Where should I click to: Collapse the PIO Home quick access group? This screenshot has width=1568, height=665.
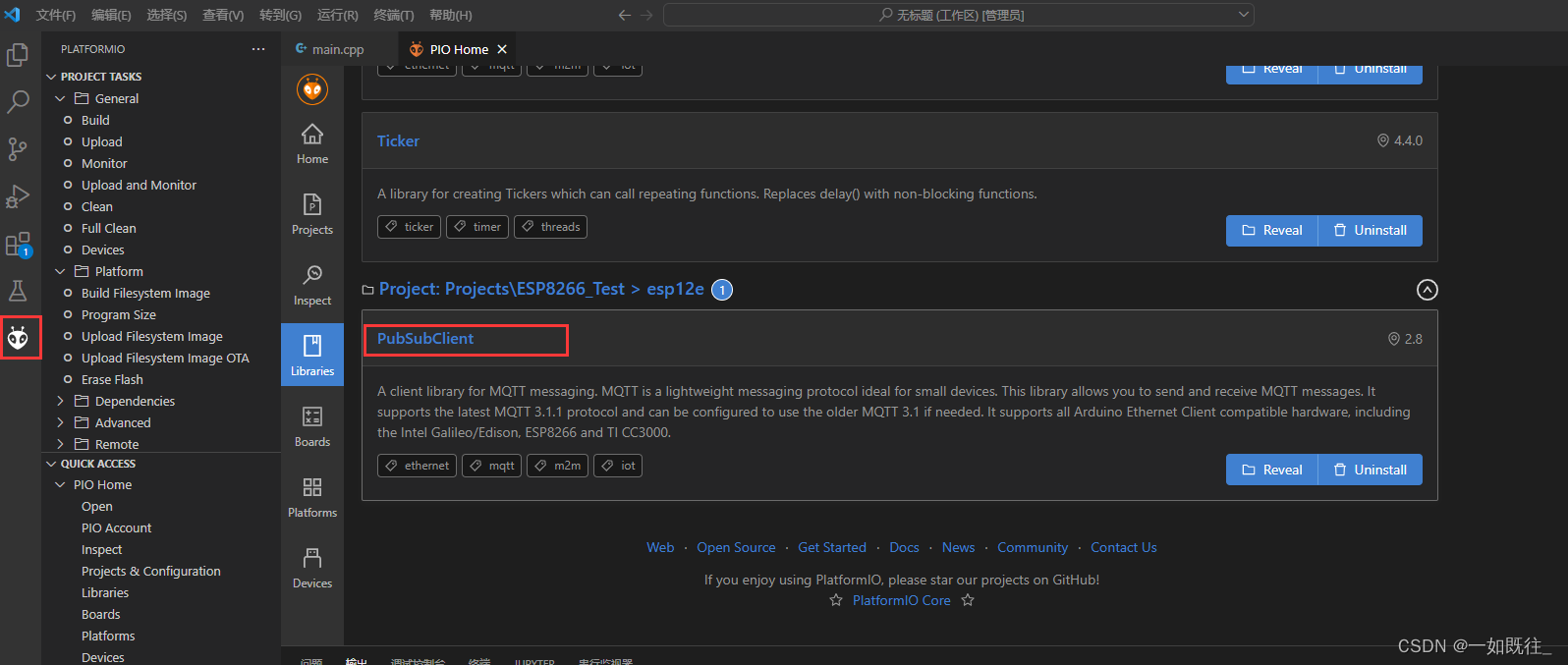point(60,484)
